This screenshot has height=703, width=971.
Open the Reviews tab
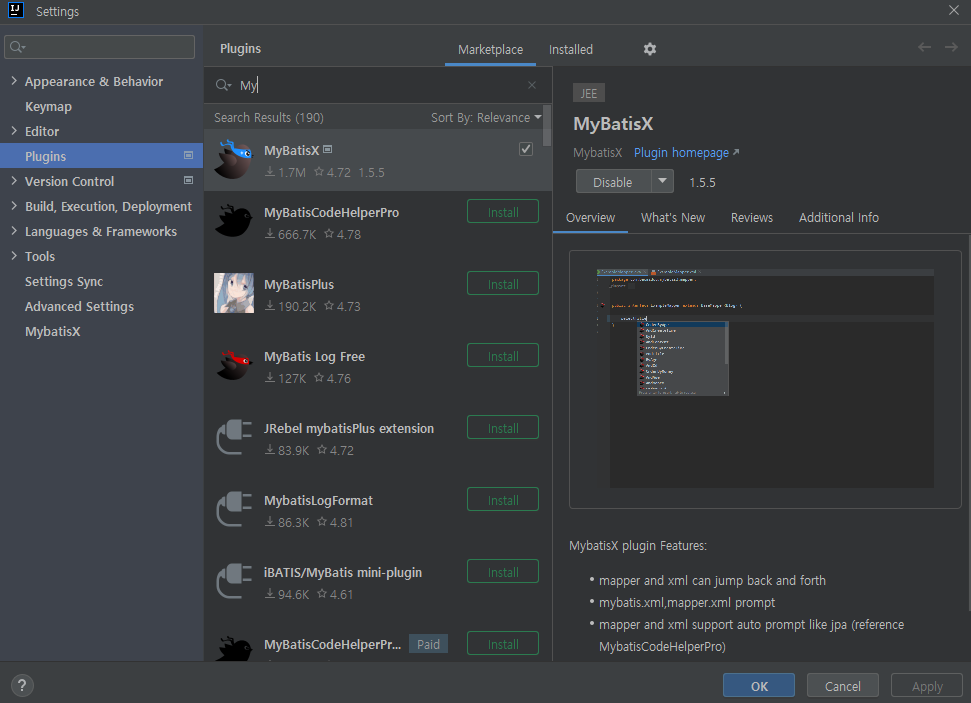click(x=752, y=218)
